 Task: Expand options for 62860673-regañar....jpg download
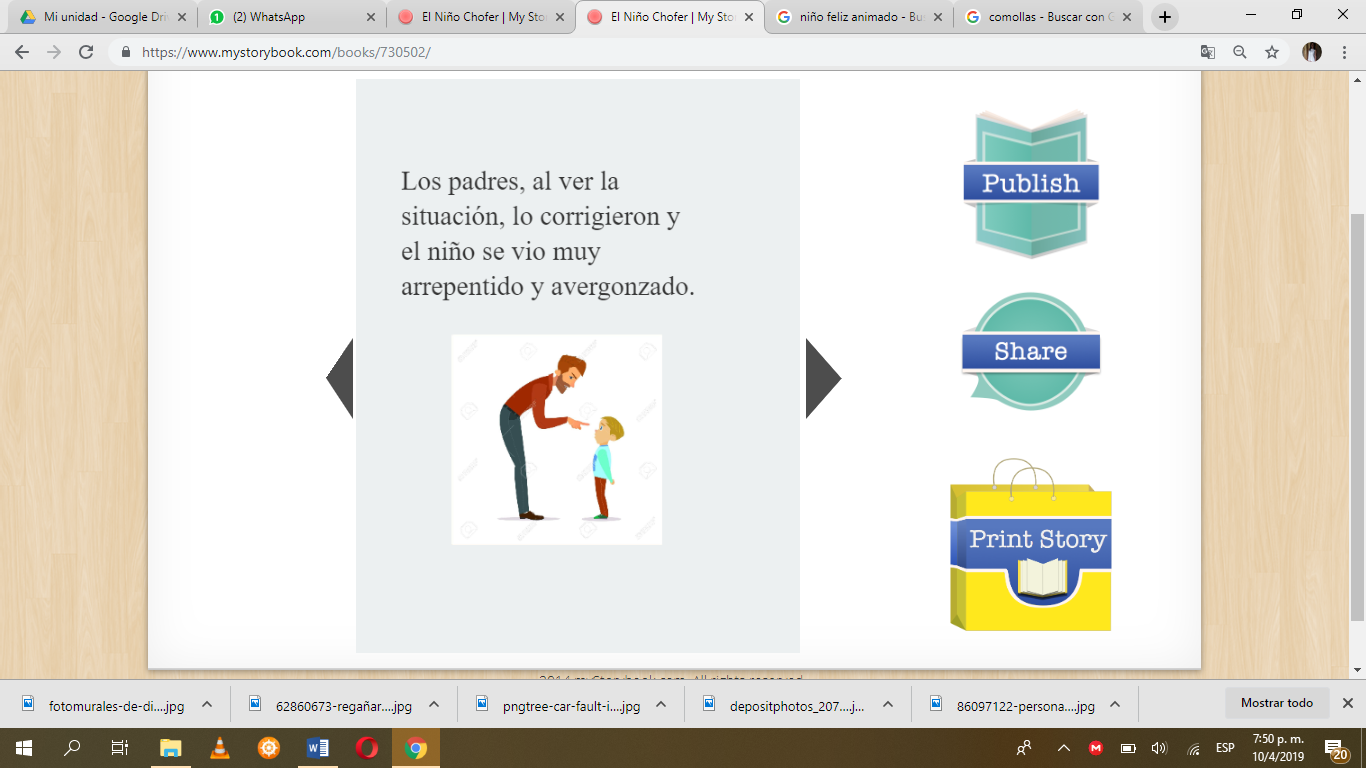point(434,704)
